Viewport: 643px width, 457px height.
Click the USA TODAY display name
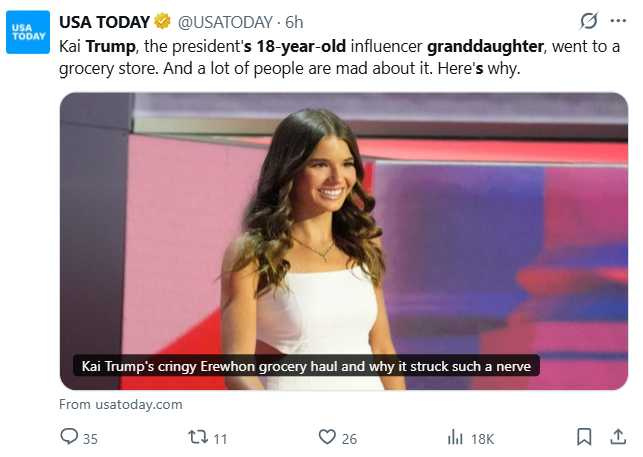(104, 21)
